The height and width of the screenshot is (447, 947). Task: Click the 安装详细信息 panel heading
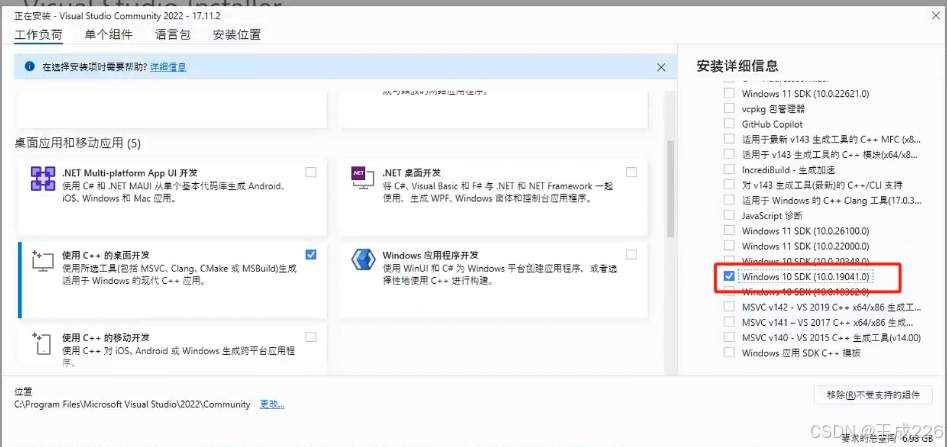coord(737,66)
